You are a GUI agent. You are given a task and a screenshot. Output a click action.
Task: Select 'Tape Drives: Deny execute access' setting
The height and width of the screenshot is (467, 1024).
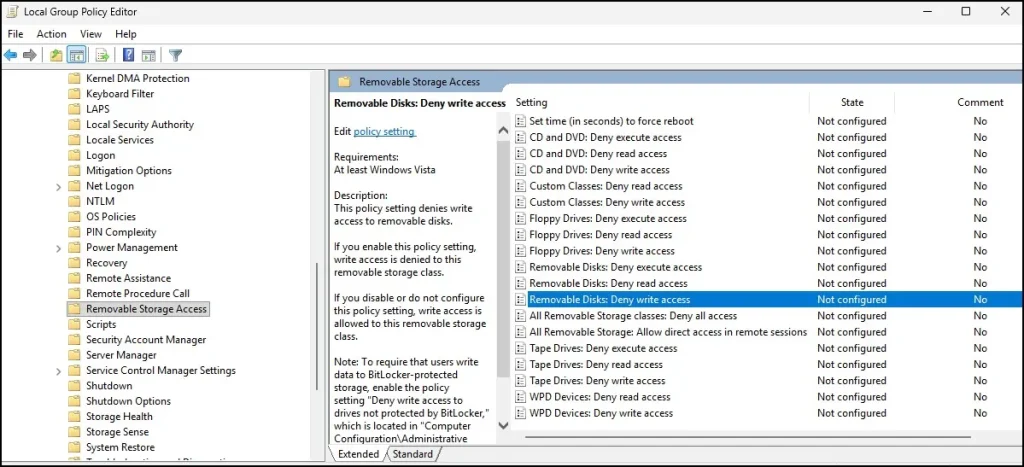603,348
